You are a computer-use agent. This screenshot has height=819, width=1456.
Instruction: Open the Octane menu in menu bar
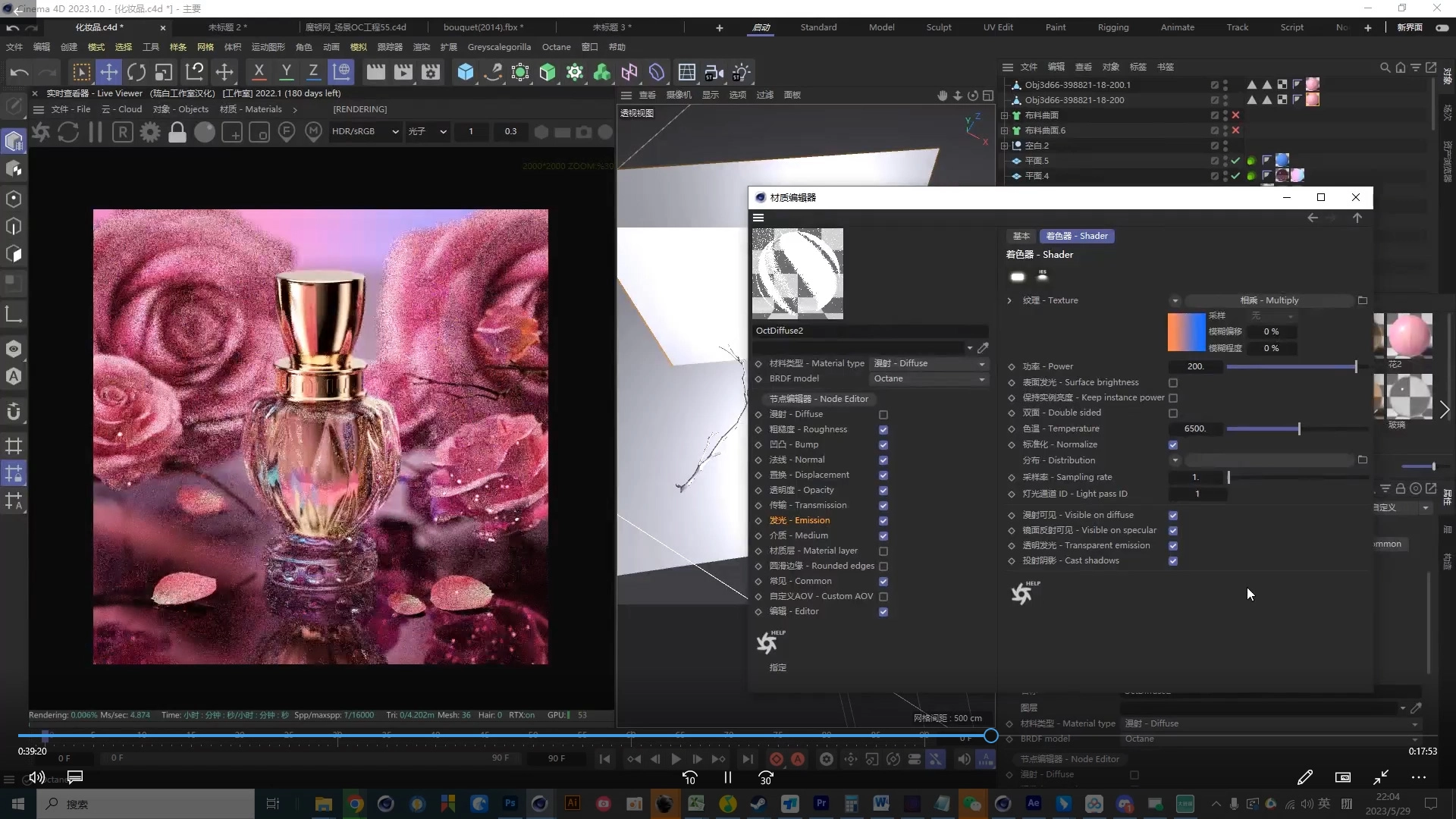click(556, 47)
